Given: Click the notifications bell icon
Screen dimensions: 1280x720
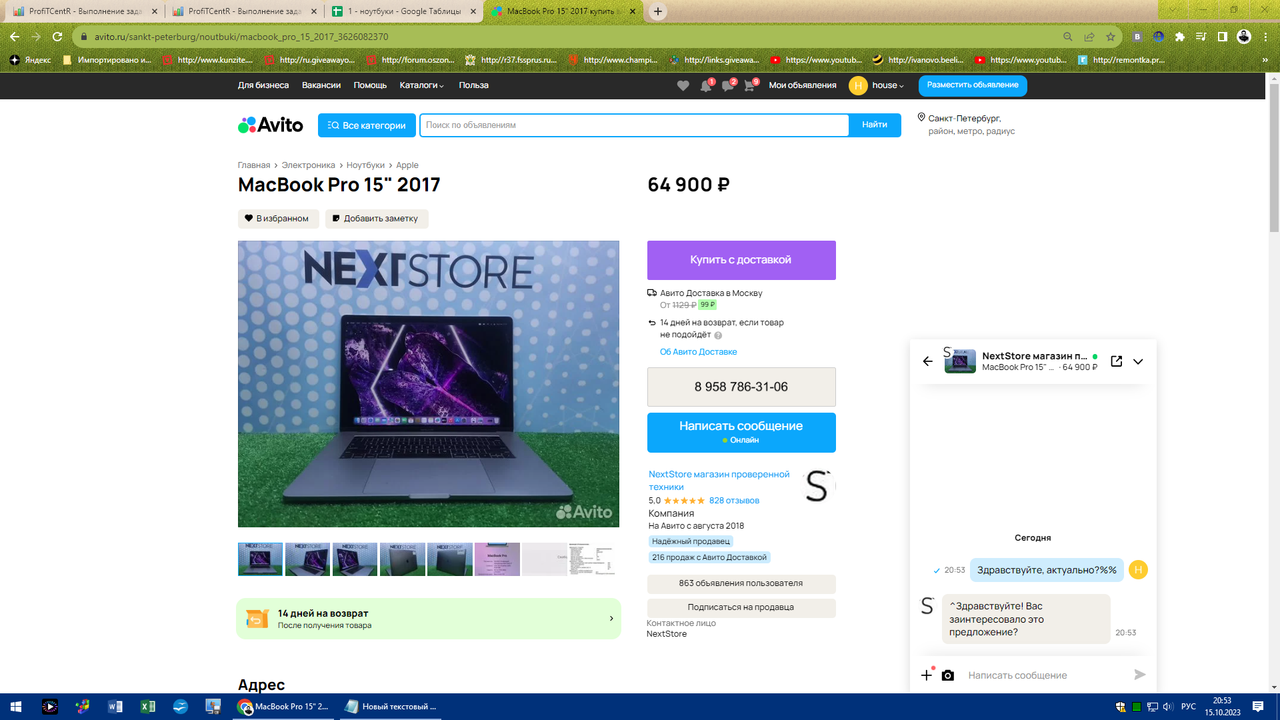Looking at the screenshot, I should 705,86.
